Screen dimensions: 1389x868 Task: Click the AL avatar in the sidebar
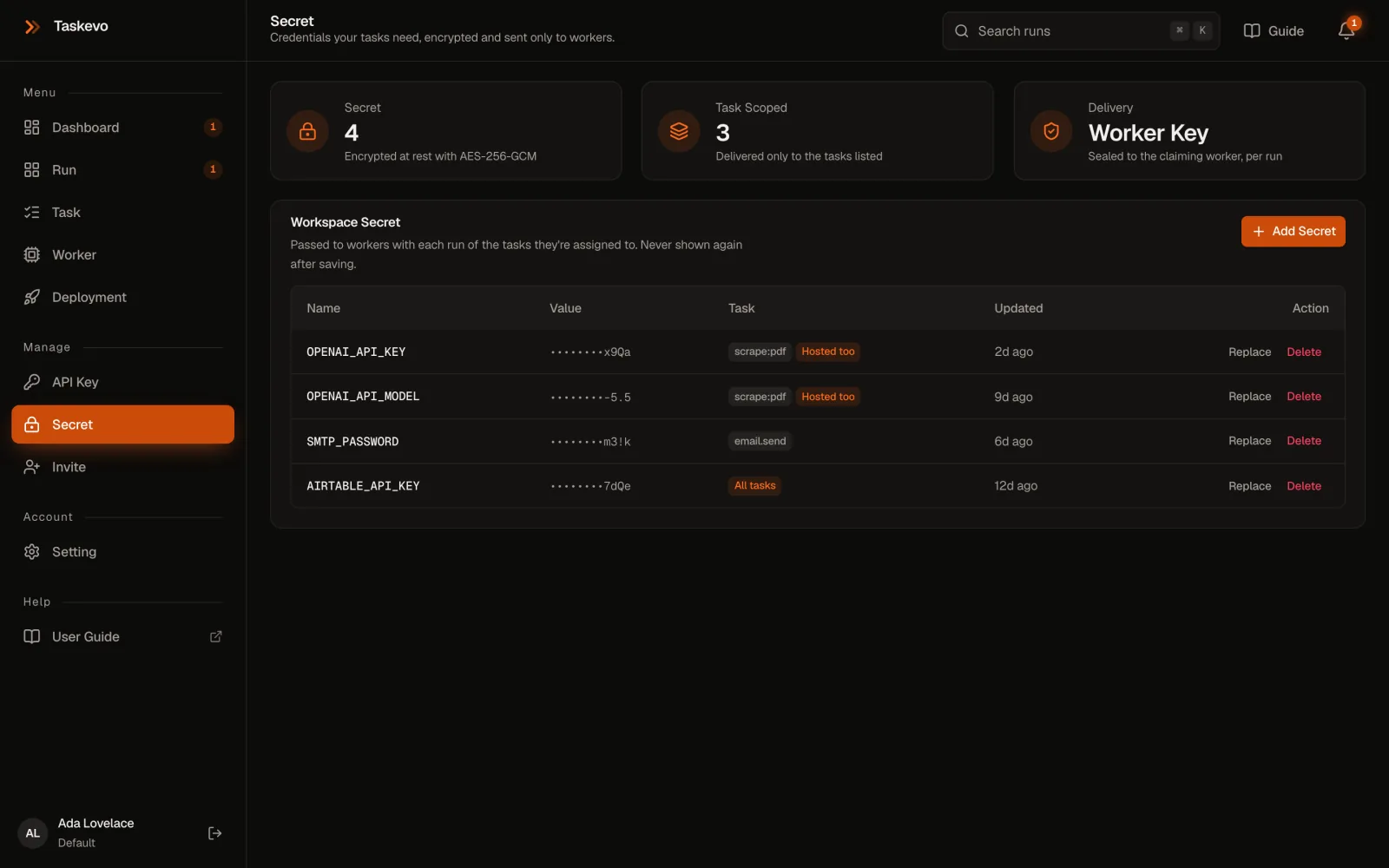point(33,833)
